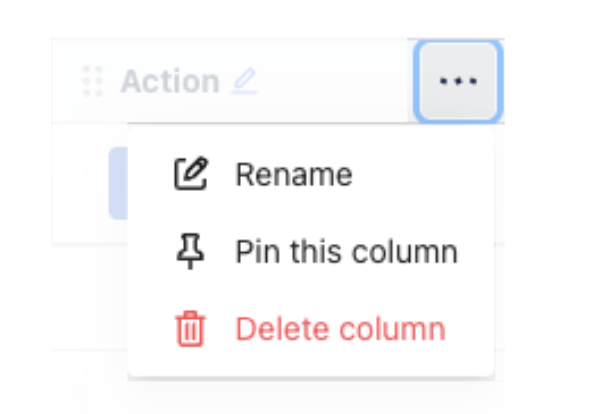This screenshot has height=414, width=604.
Task: Open the three-dot column options menu
Action: click(458, 81)
